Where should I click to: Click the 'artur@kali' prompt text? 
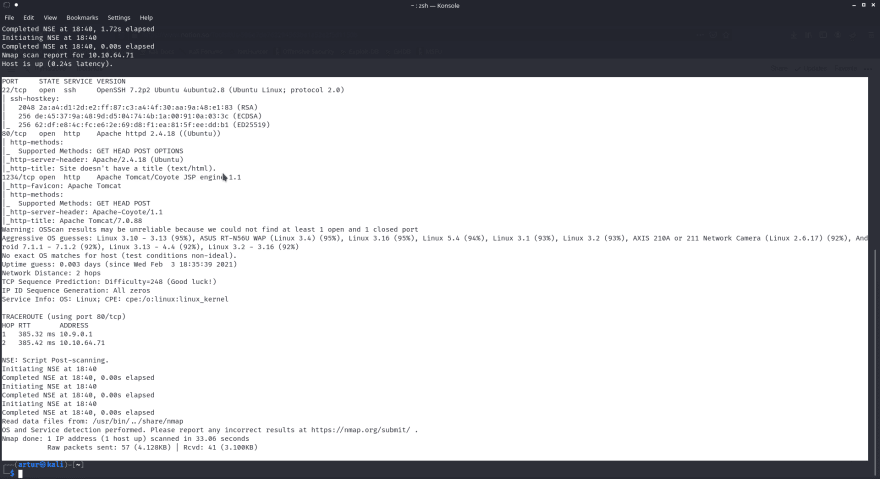[x=40, y=465]
